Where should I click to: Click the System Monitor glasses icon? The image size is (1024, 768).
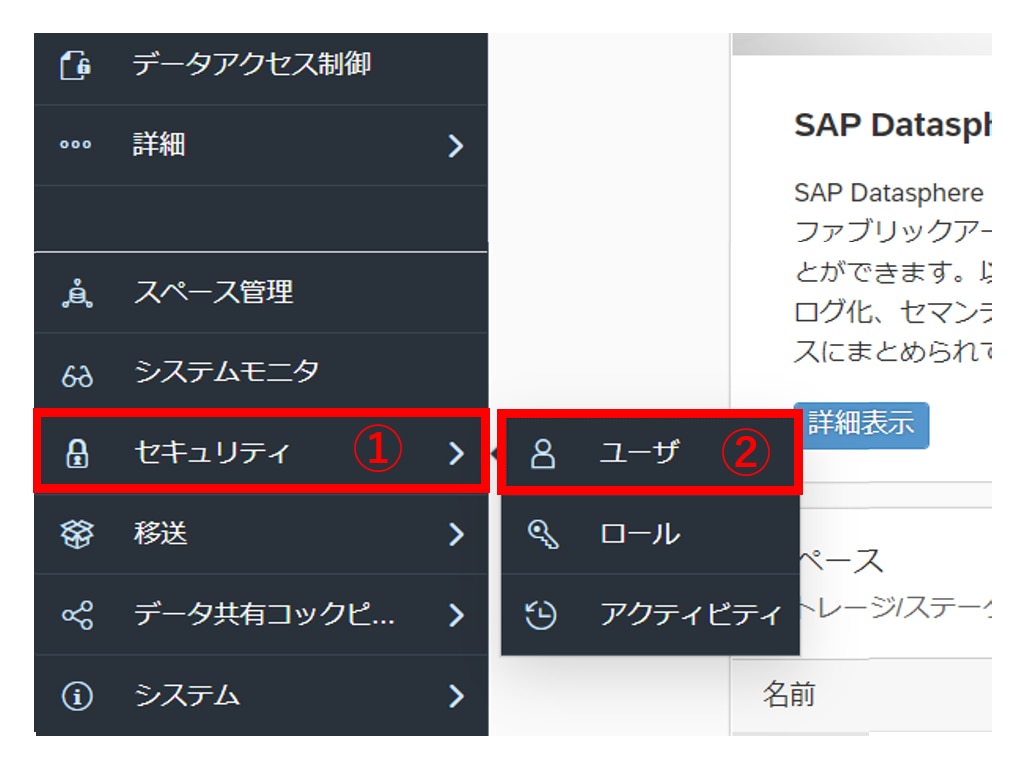click(76, 374)
